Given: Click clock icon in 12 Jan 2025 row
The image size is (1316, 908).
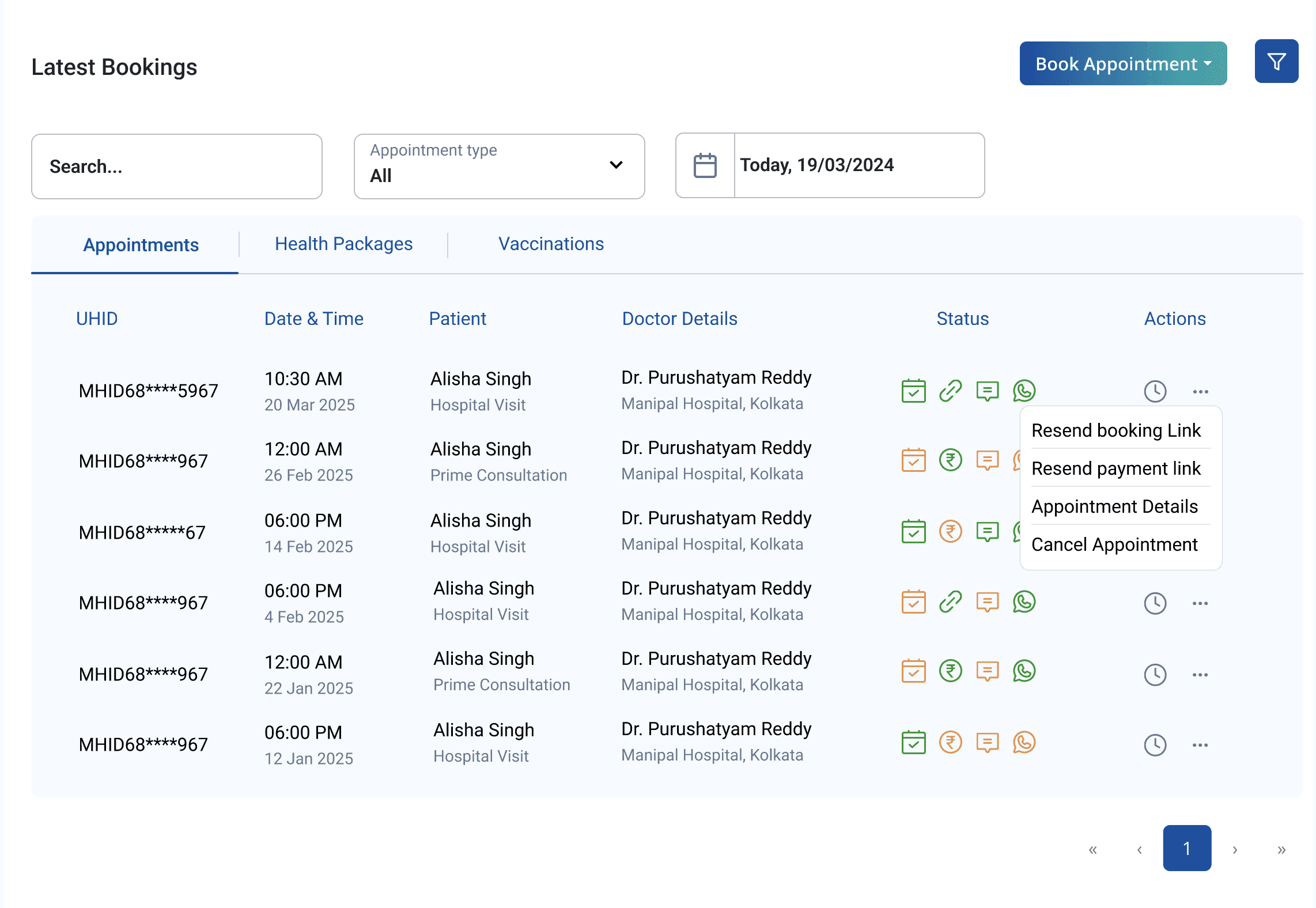Looking at the screenshot, I should (x=1155, y=745).
